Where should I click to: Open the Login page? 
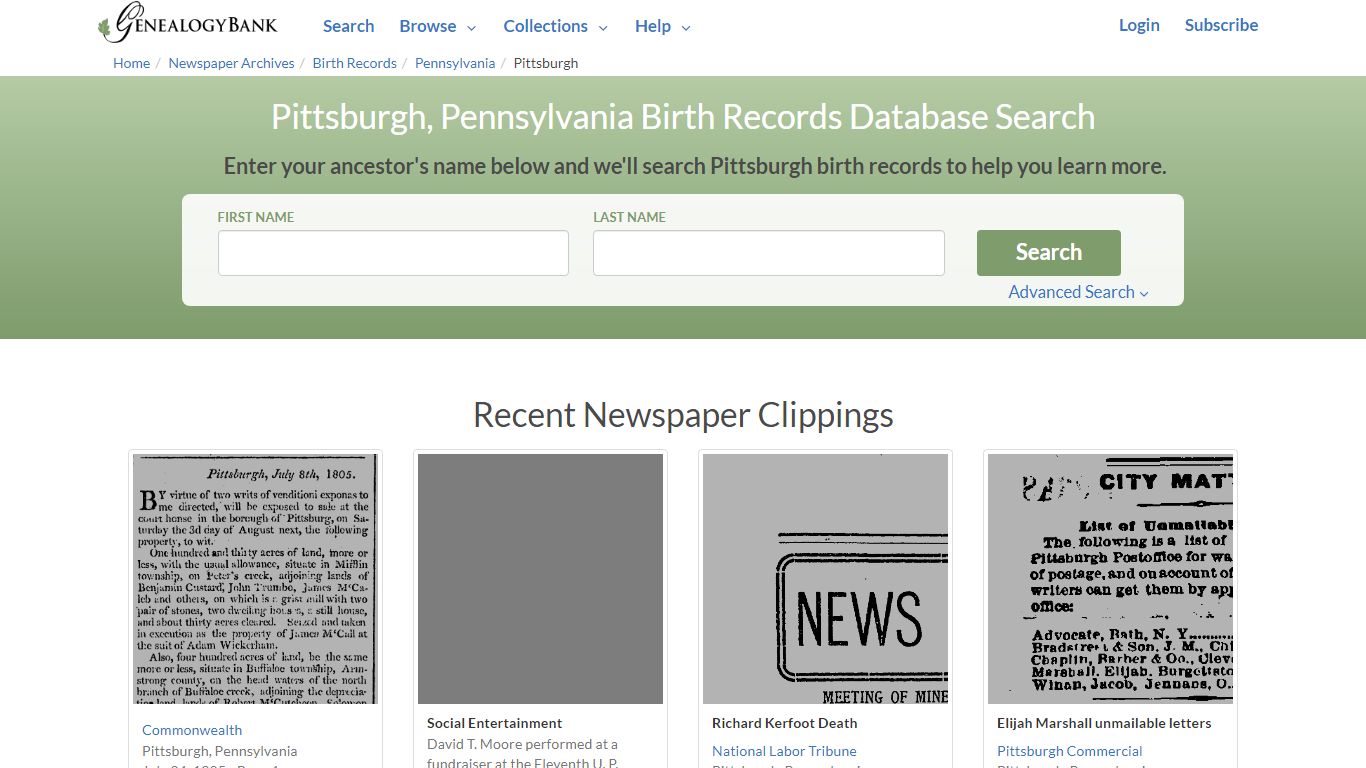[x=1139, y=25]
